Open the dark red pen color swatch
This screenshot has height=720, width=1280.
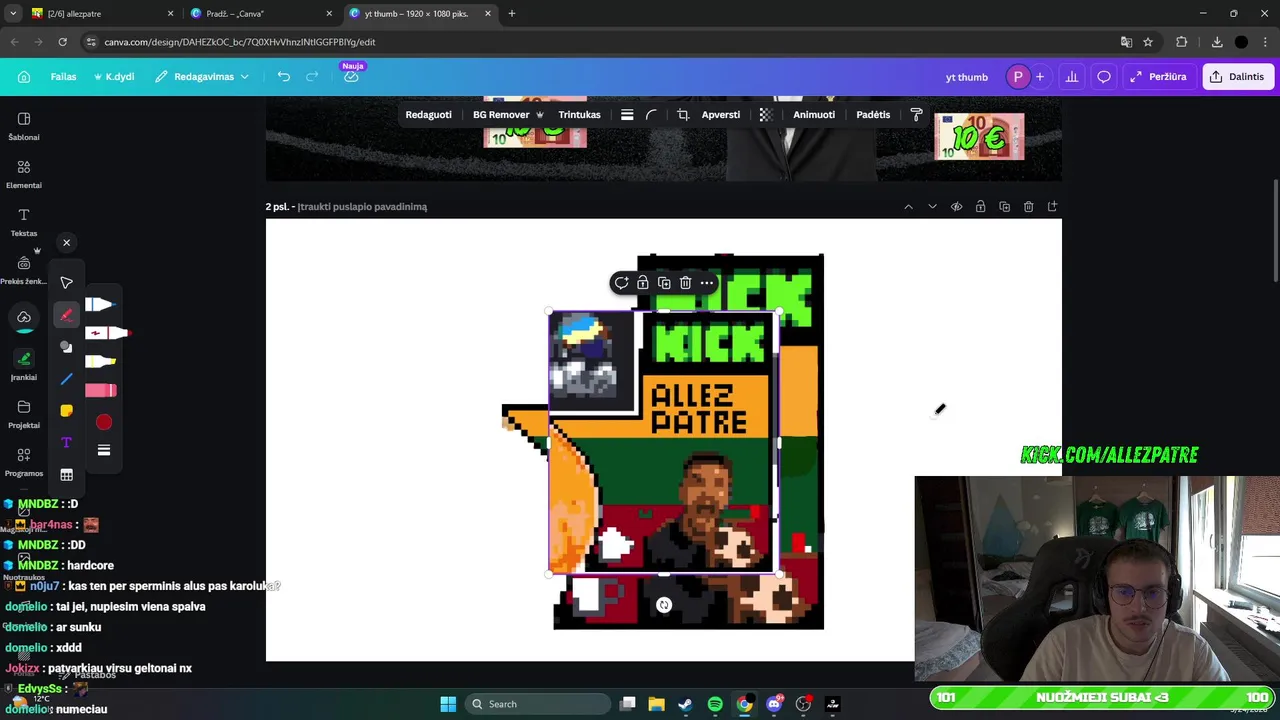point(104,423)
